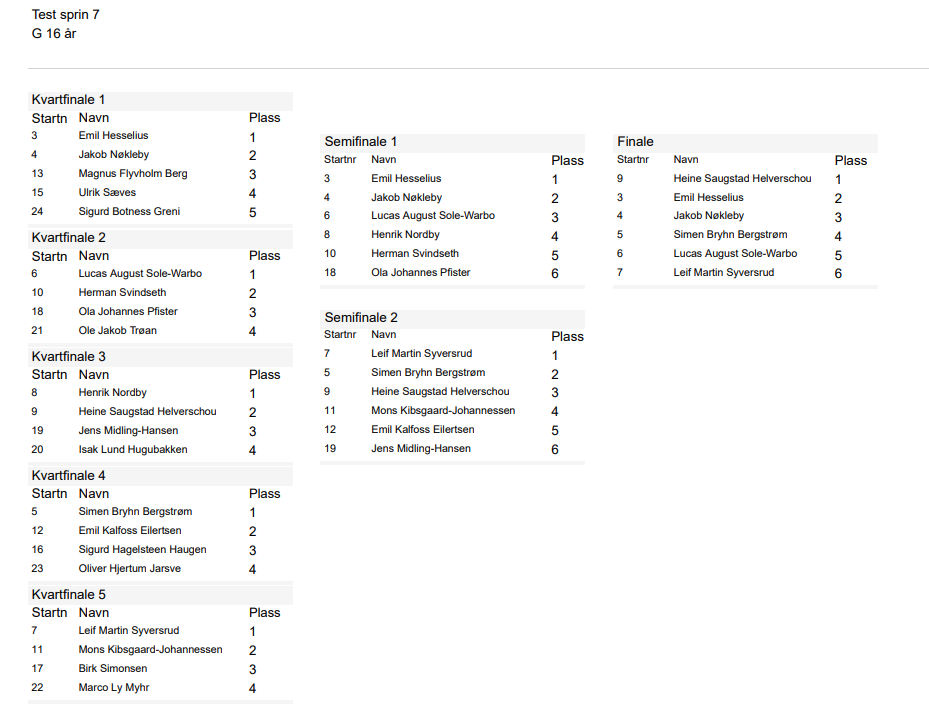Select the 'Kvartfinale 2' heading
Viewport: 929px width, 714px height.
point(68,238)
